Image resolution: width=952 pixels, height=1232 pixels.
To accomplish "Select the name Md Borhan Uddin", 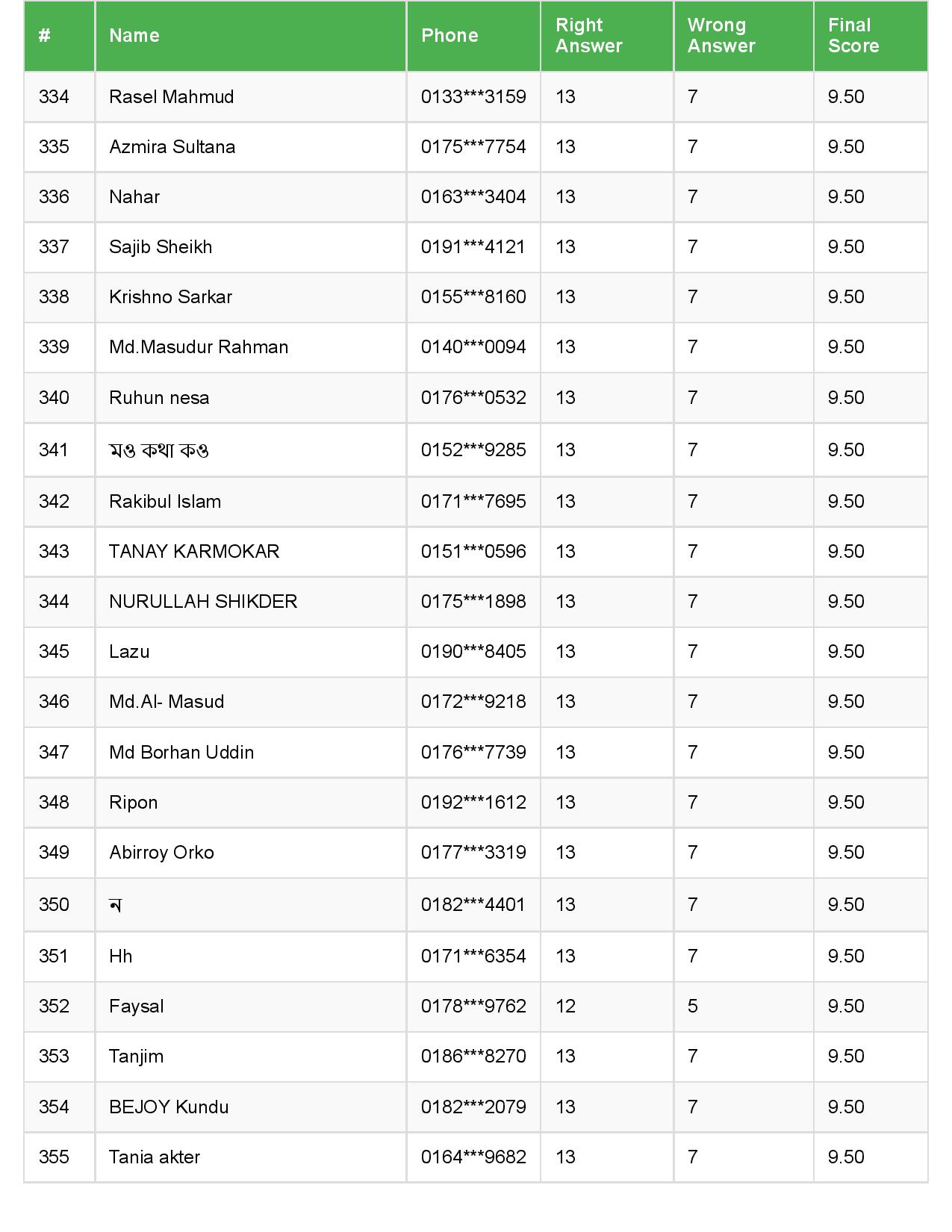I will pyautogui.click(x=181, y=753).
